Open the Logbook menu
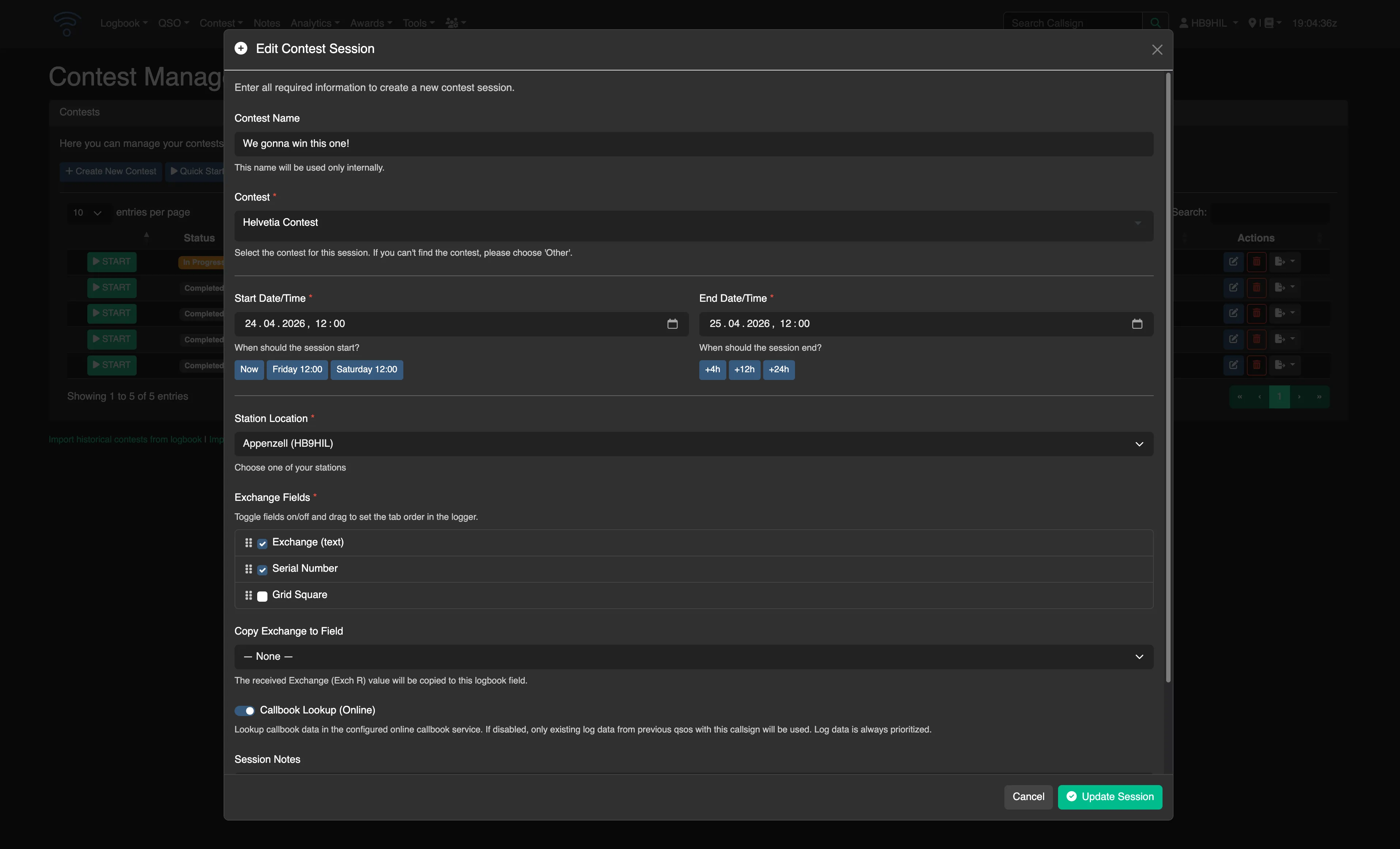The height and width of the screenshot is (849, 1400). point(124,23)
